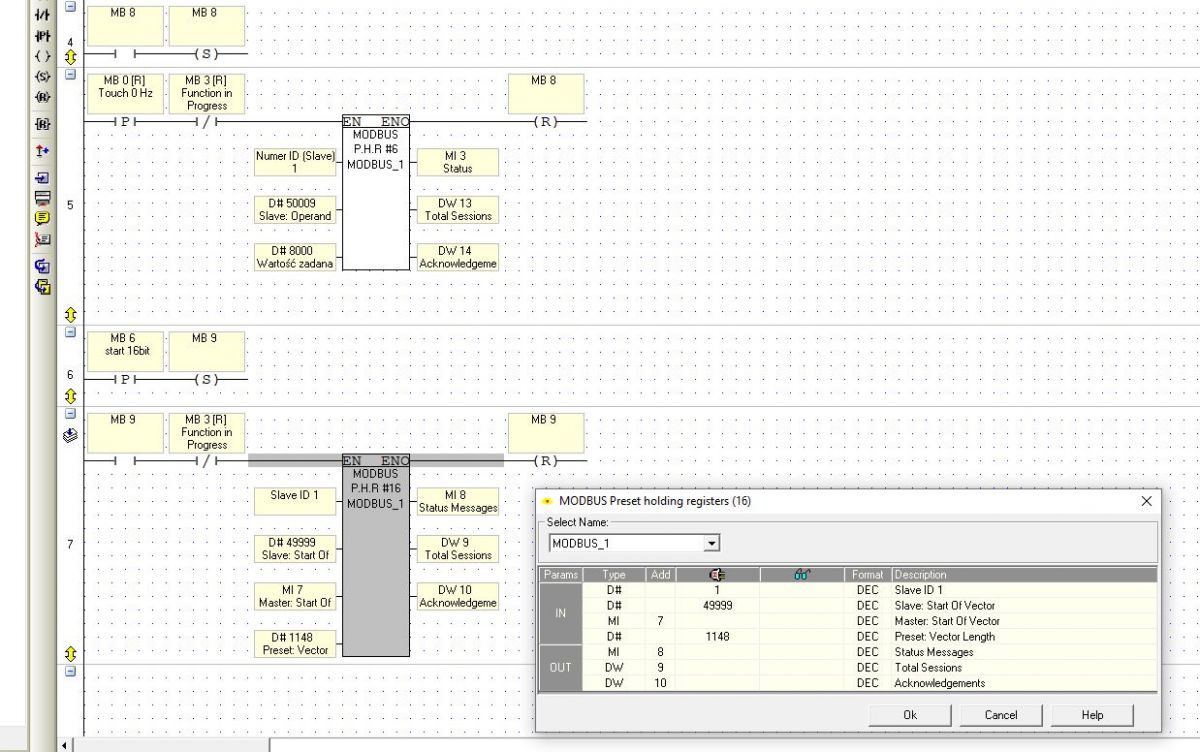
Task: Add a comment with yellow speech-bubble tool
Action: (42, 218)
